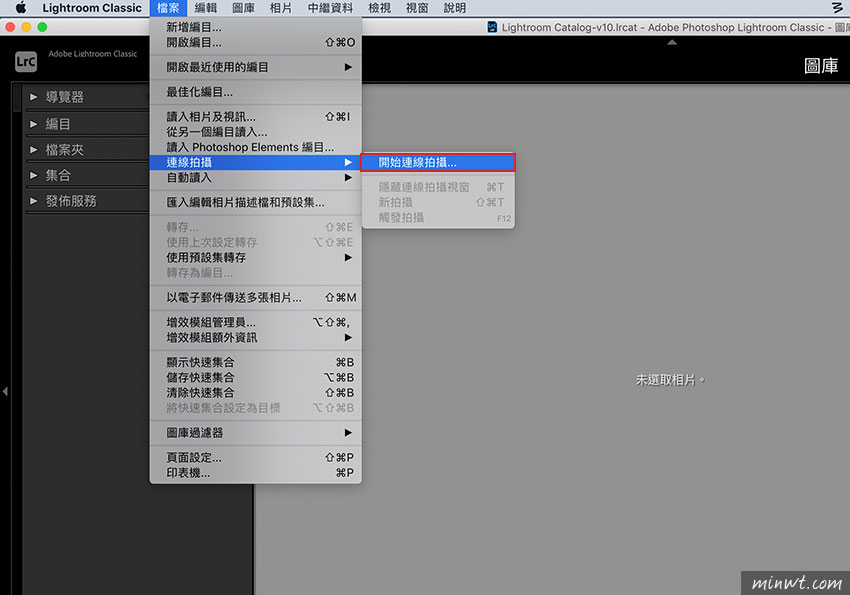Expand the 編目 panel
850x595 pixels.
[x=34, y=124]
